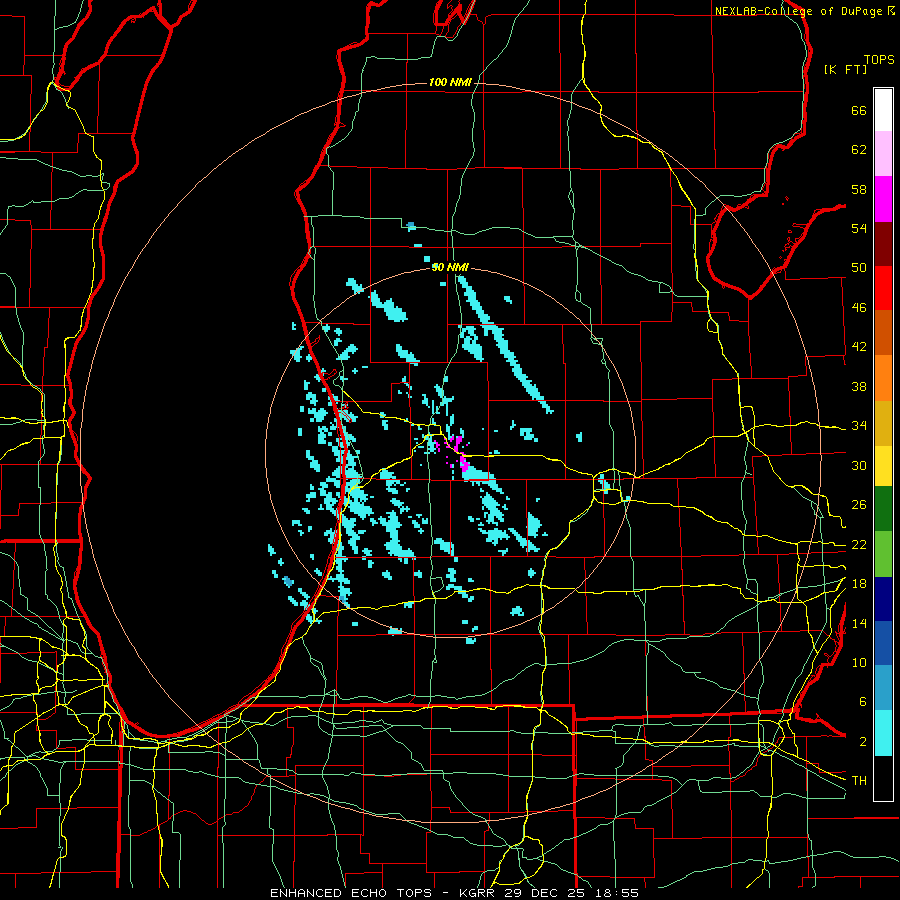
Task: Click the '100 NMI' range ring label
Action: click(x=450, y=83)
